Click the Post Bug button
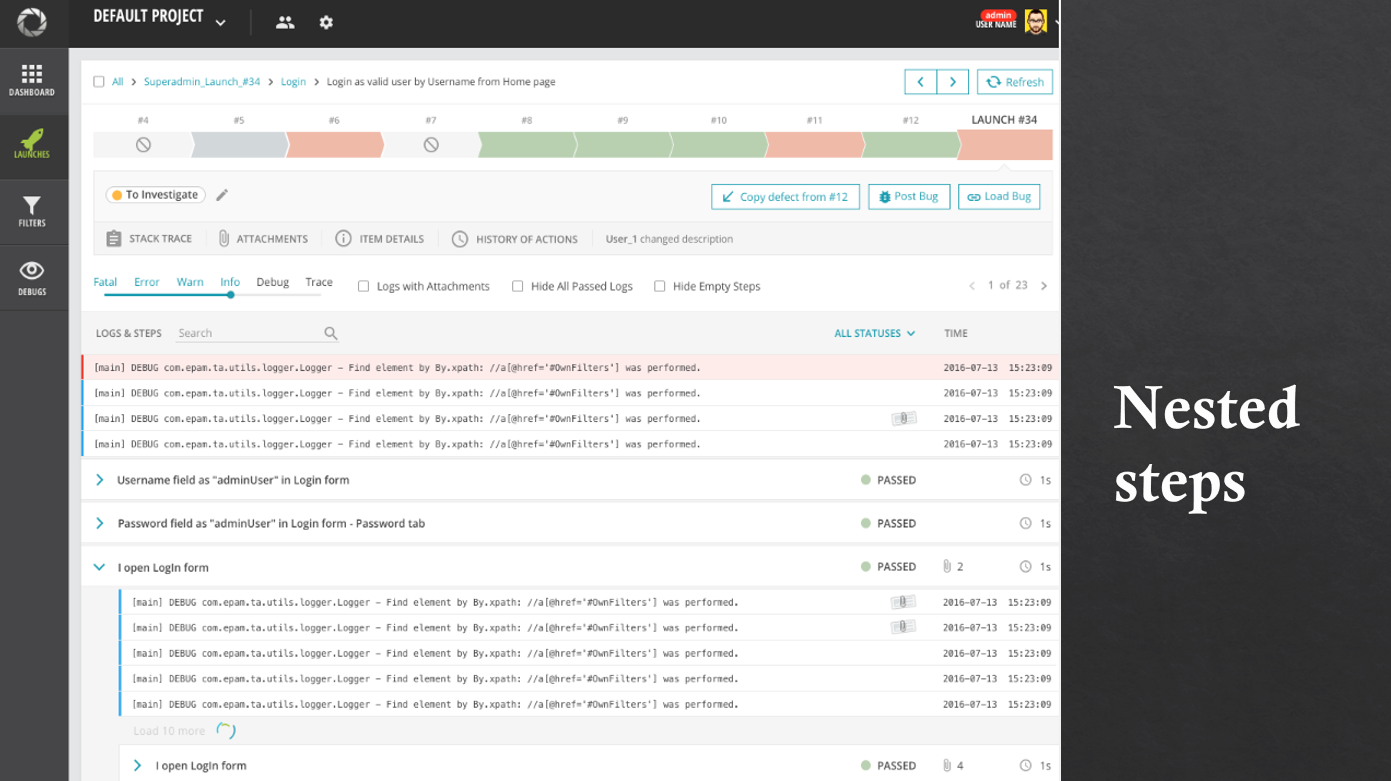This screenshot has width=1391, height=781. (x=908, y=196)
